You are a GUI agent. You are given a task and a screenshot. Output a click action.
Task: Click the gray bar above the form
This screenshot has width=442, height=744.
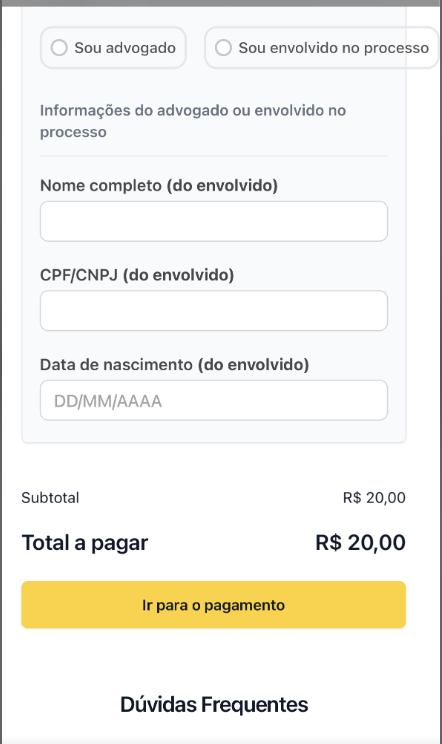click(221, 3)
